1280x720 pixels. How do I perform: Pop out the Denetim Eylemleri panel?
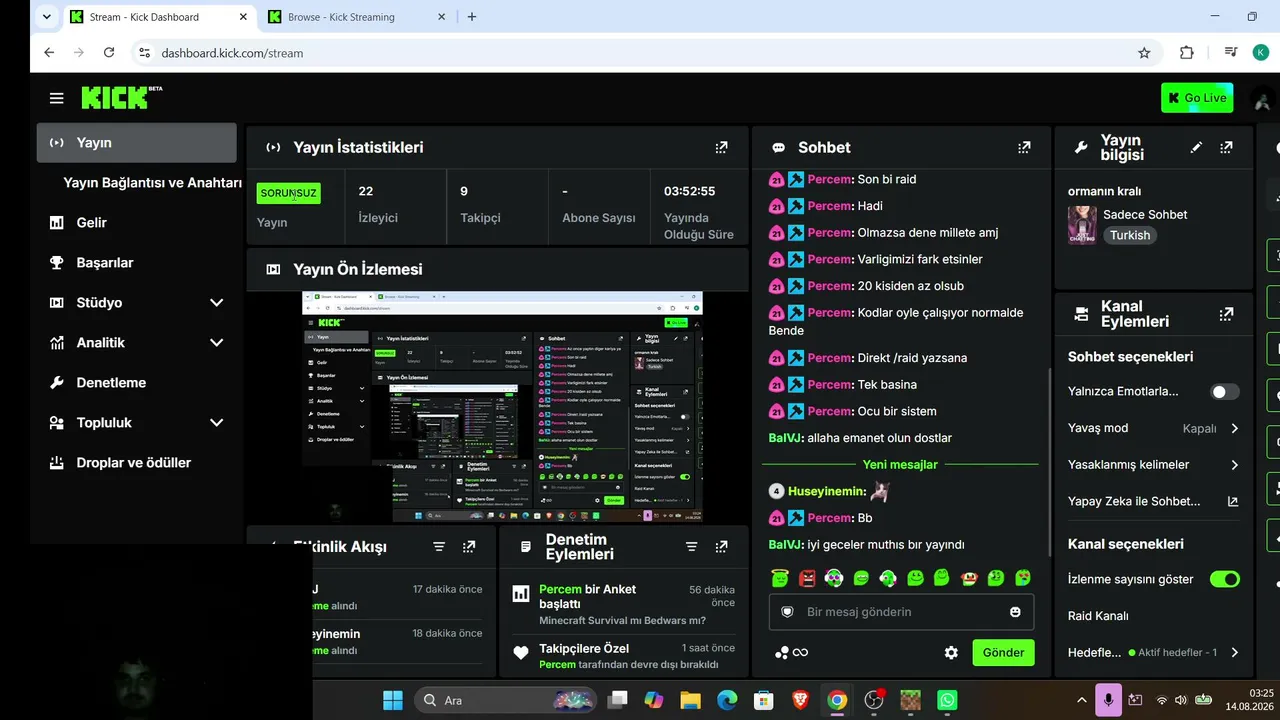coord(721,547)
